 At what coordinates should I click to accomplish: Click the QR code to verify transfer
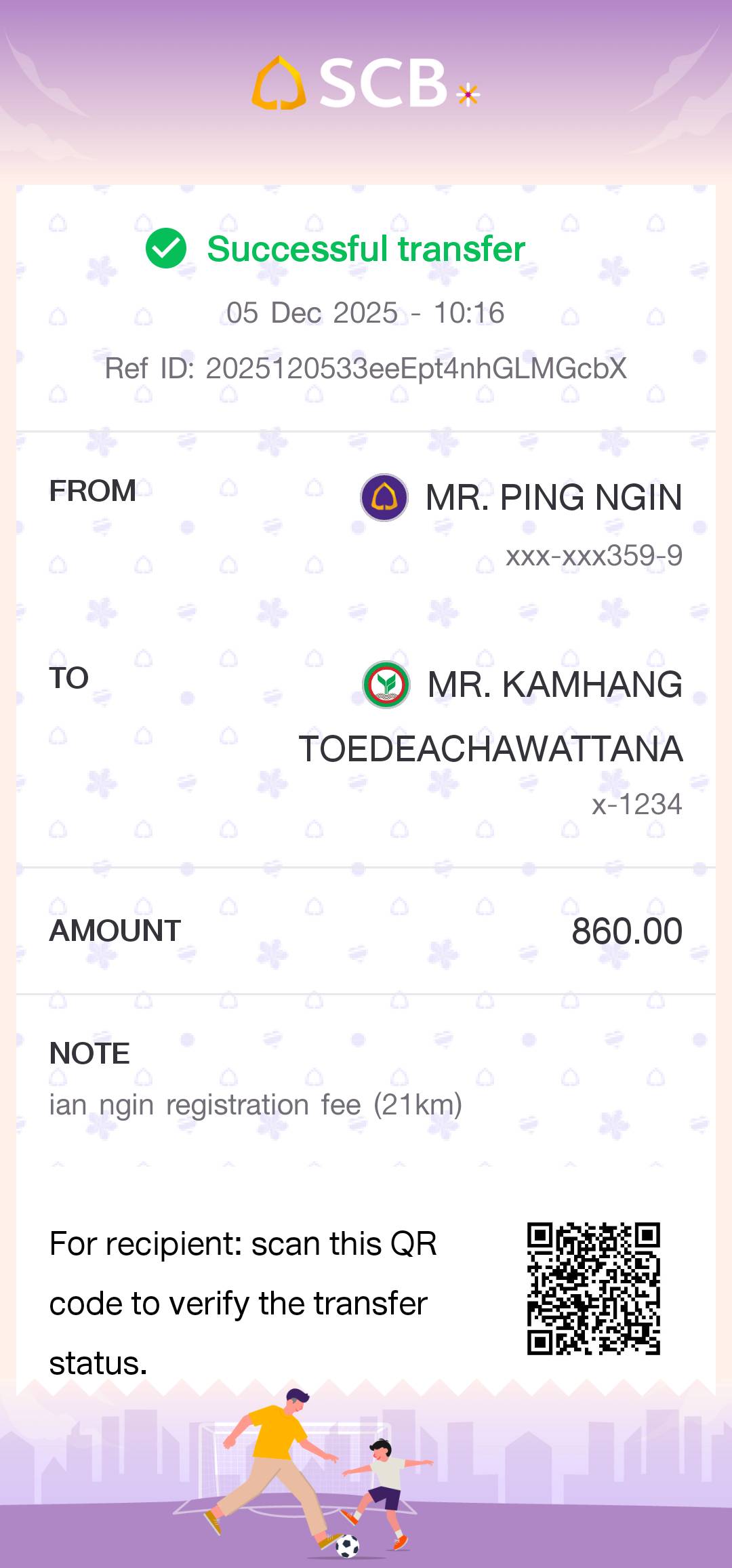594,1288
